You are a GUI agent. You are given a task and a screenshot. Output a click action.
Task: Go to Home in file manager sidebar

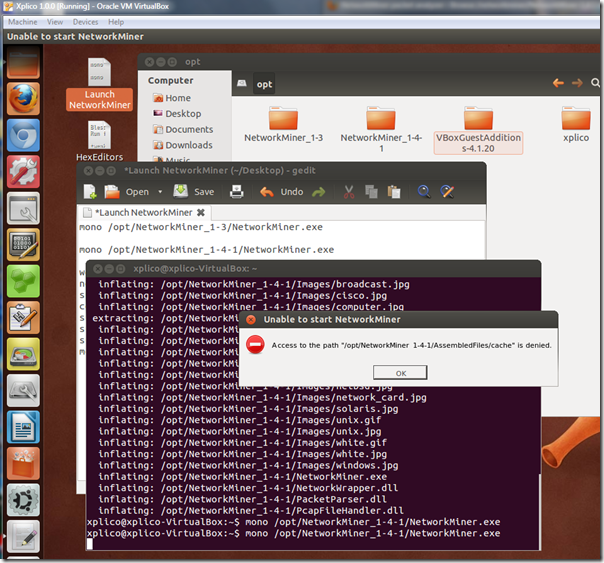click(172, 98)
